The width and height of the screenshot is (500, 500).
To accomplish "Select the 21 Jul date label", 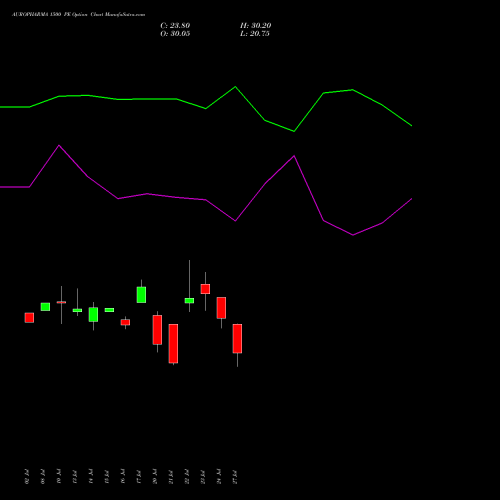I will point(171,477).
